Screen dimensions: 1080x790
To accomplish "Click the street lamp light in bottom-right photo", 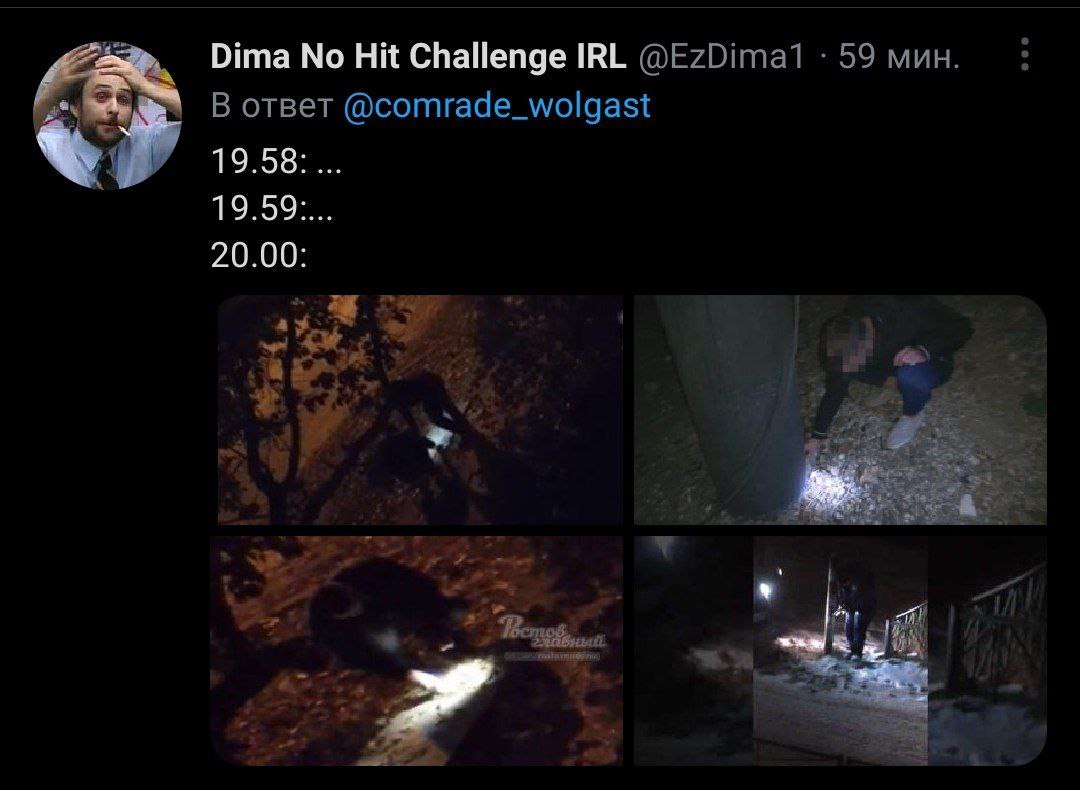I will 765,590.
